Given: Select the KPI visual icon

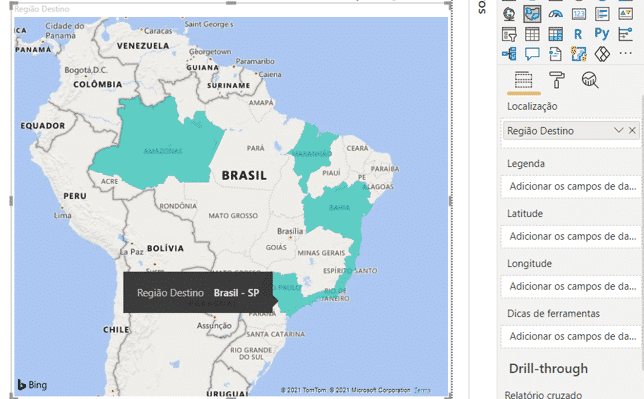Looking at the screenshot, I should [x=626, y=14].
